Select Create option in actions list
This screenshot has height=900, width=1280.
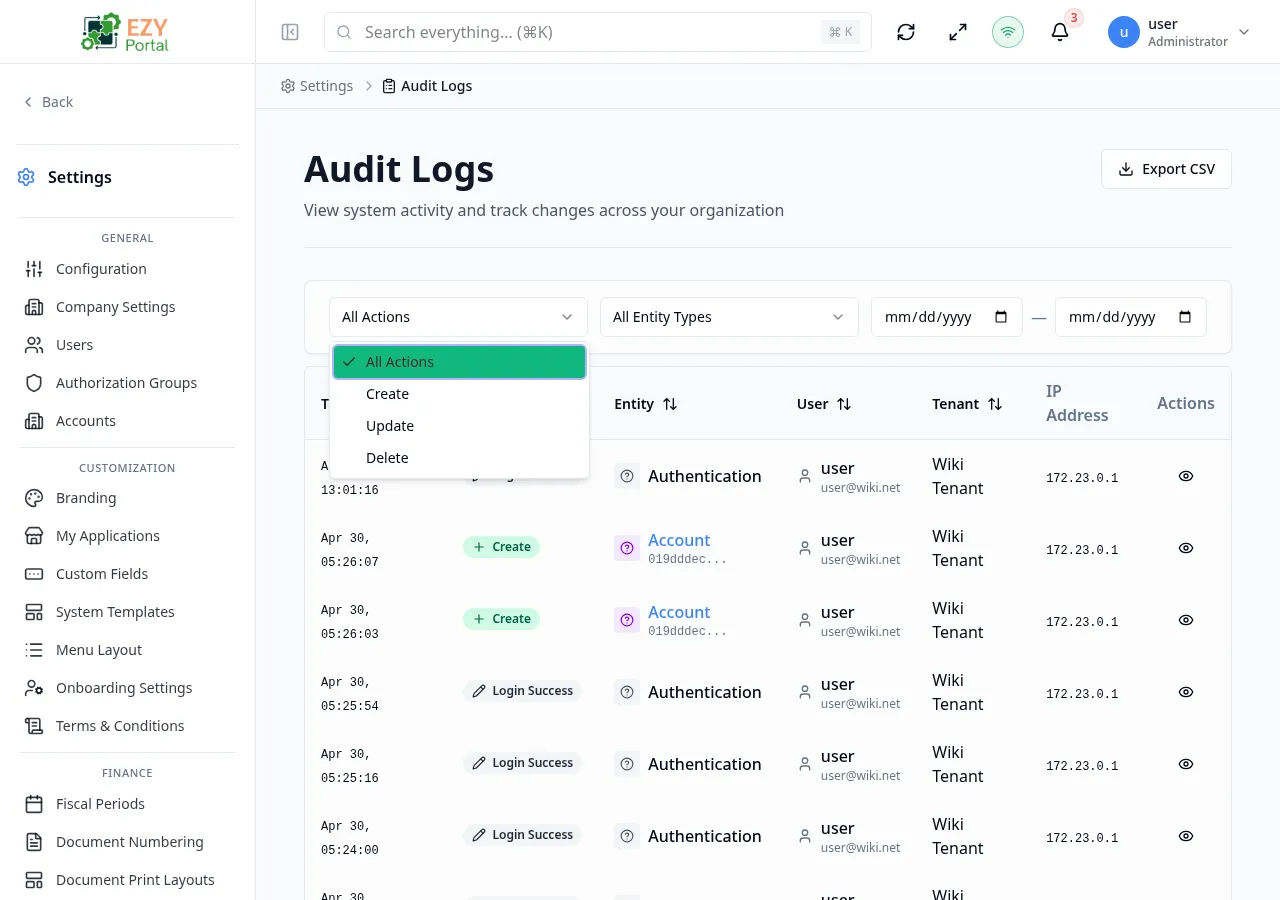459,394
